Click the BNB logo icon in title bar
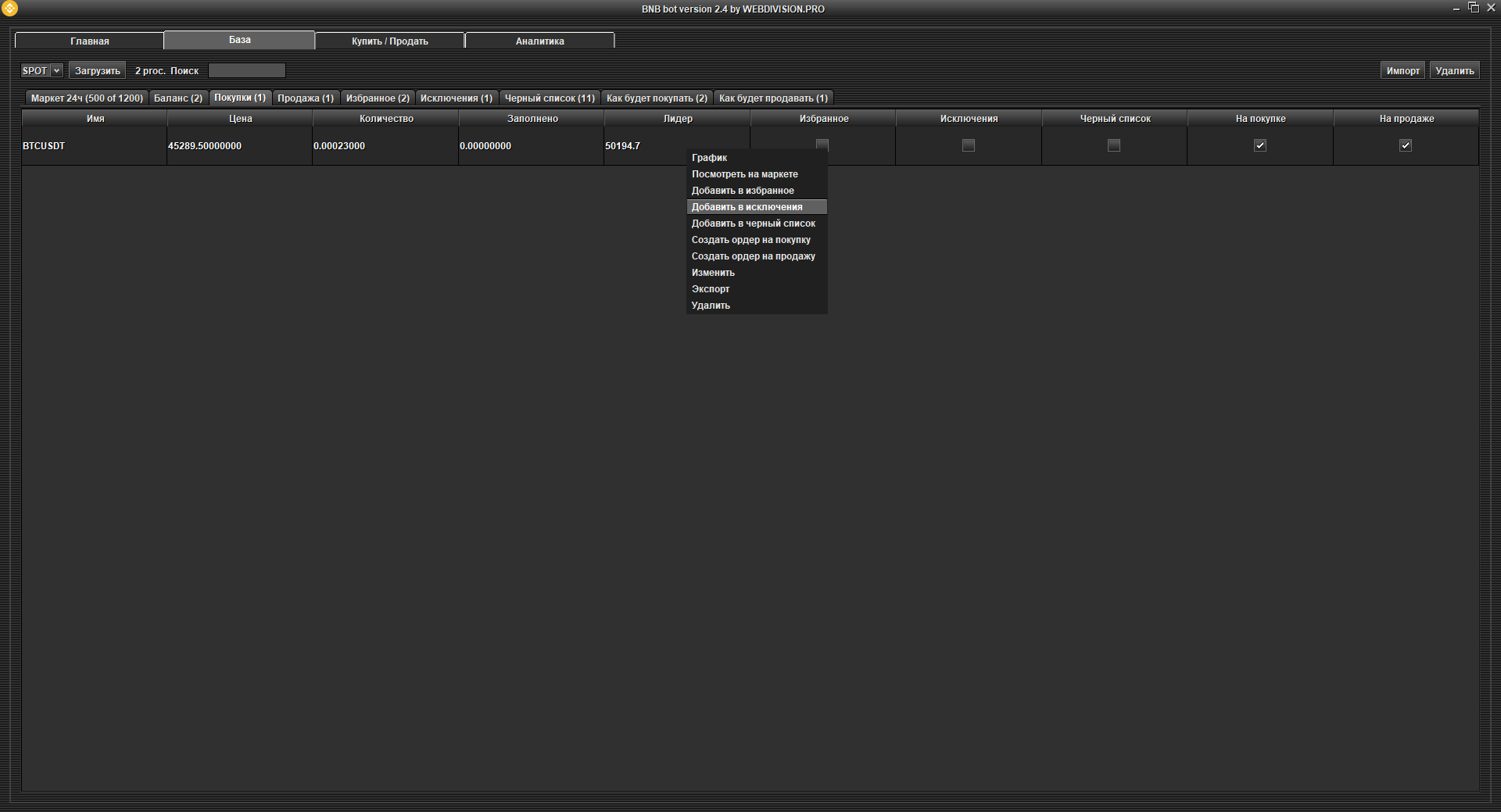The image size is (1501, 812). point(9,9)
